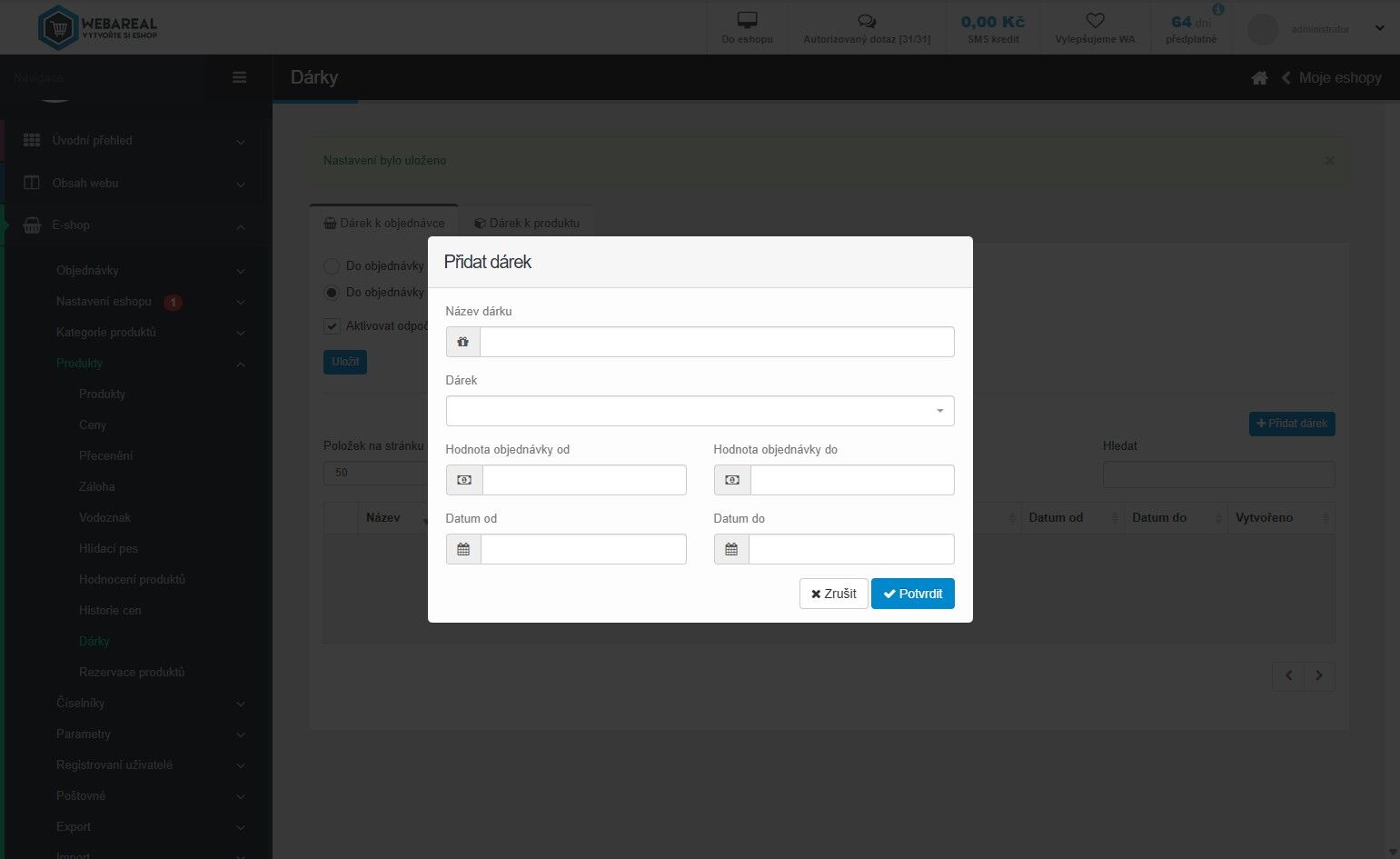Click money icon for Hodnota objednávky do

[732, 480]
